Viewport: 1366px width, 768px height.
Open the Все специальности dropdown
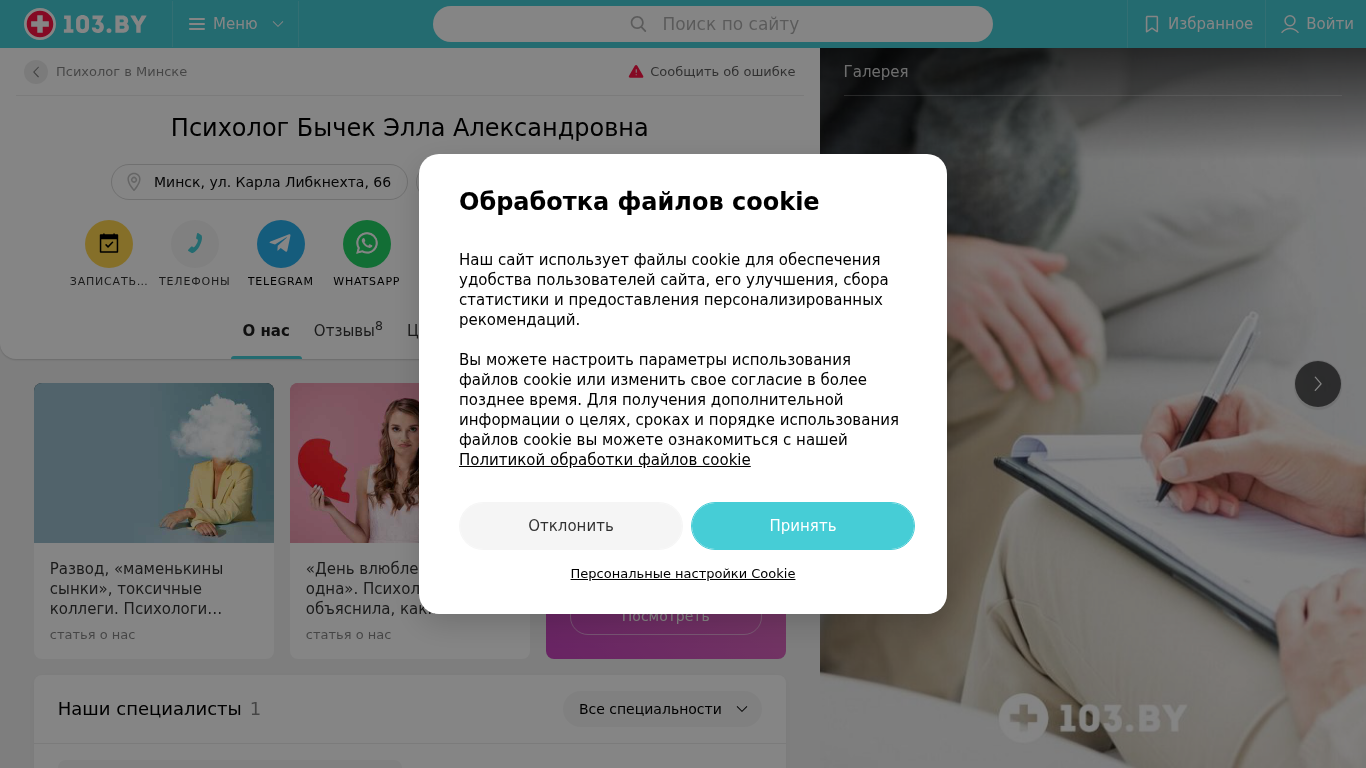pyautogui.click(x=662, y=709)
